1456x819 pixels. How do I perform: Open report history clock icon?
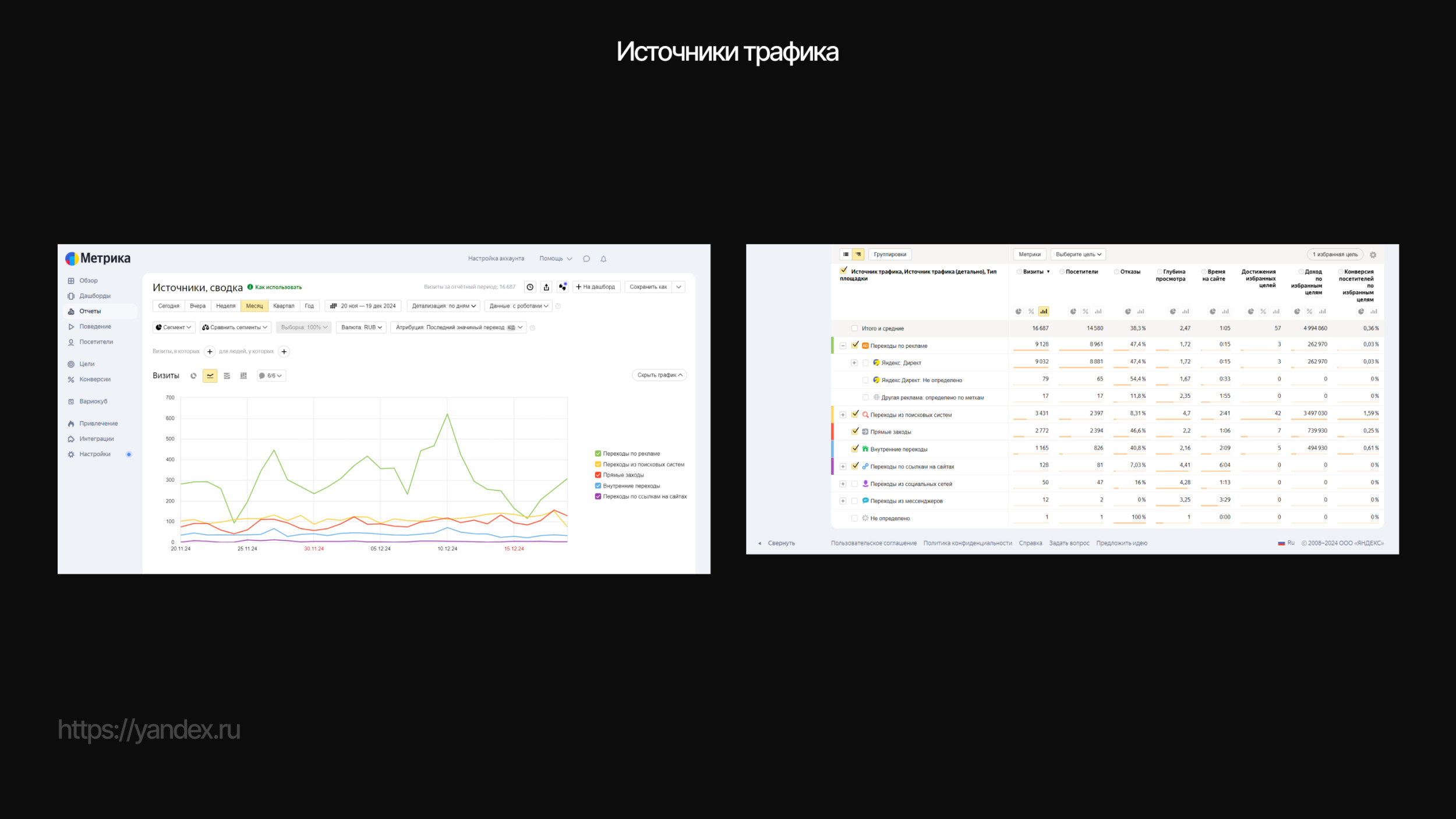(530, 287)
